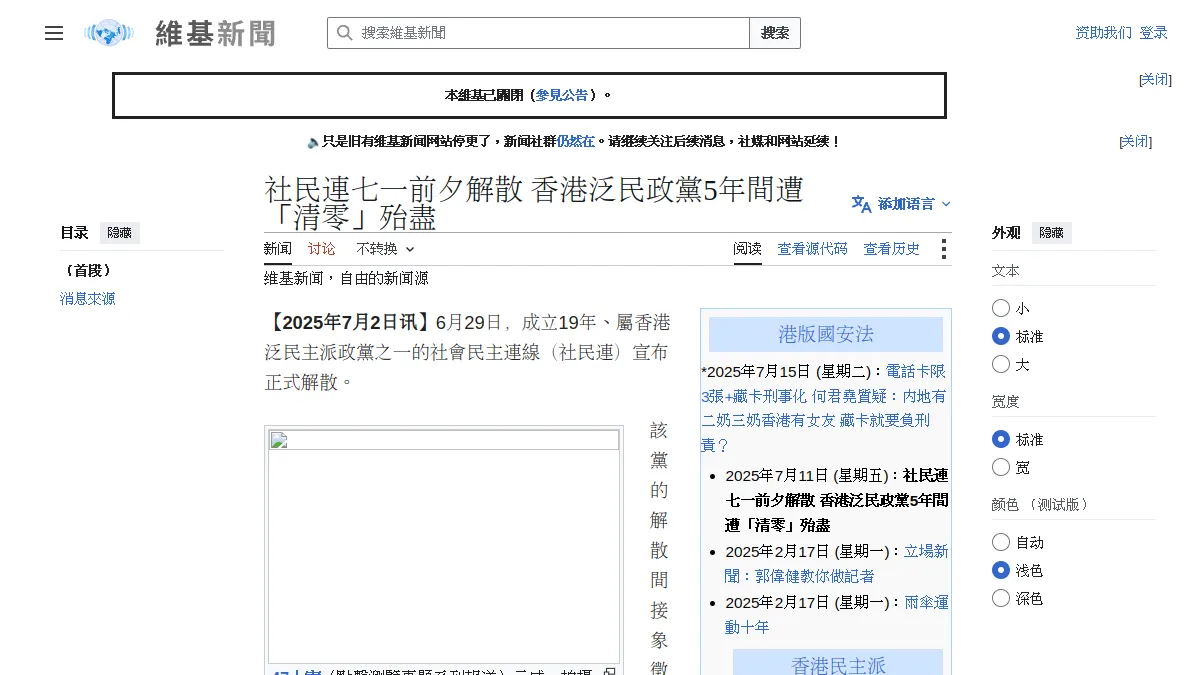Click the article title heading

(x=534, y=203)
